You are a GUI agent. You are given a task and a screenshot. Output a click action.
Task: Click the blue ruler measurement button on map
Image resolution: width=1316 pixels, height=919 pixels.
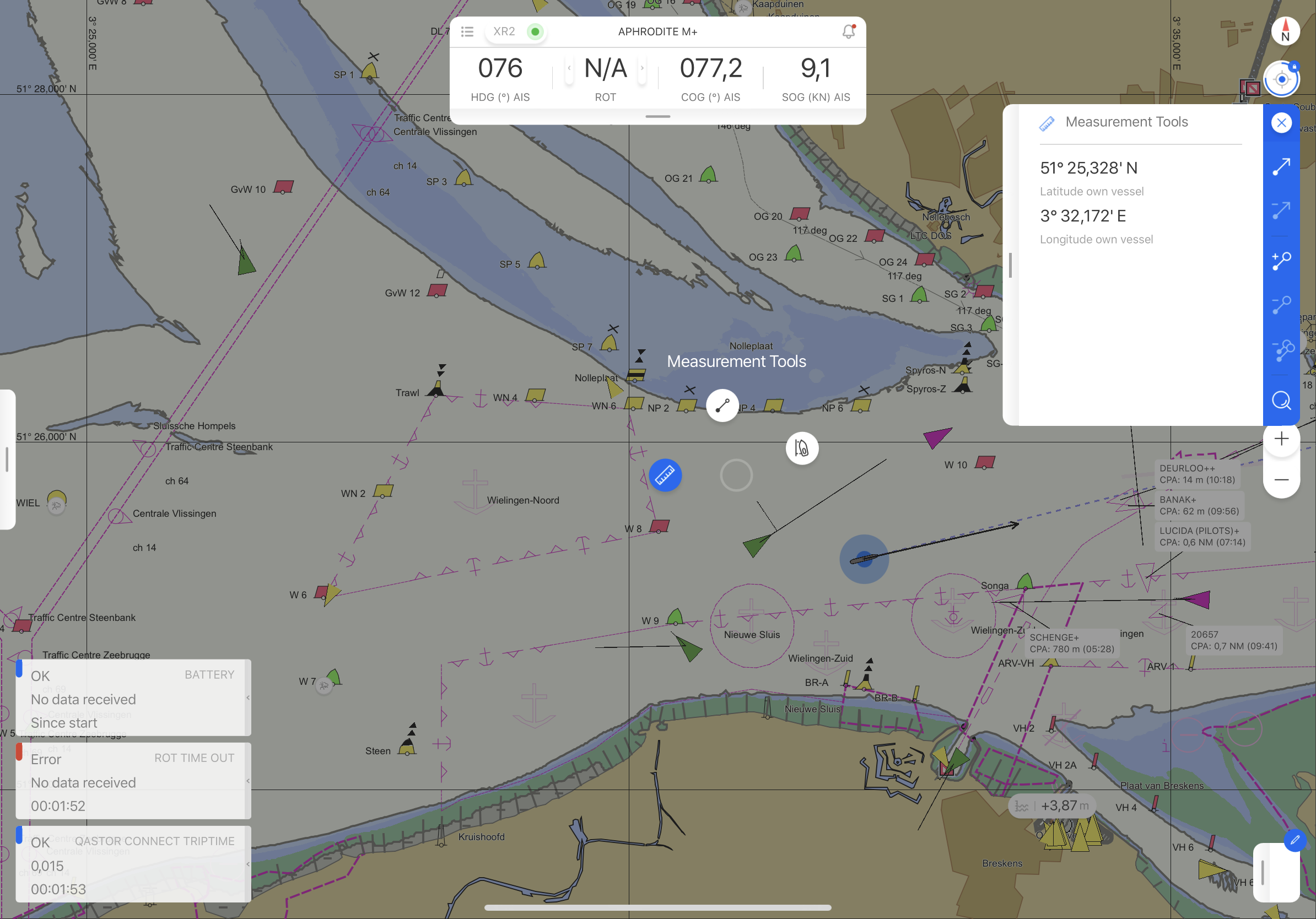coord(665,475)
